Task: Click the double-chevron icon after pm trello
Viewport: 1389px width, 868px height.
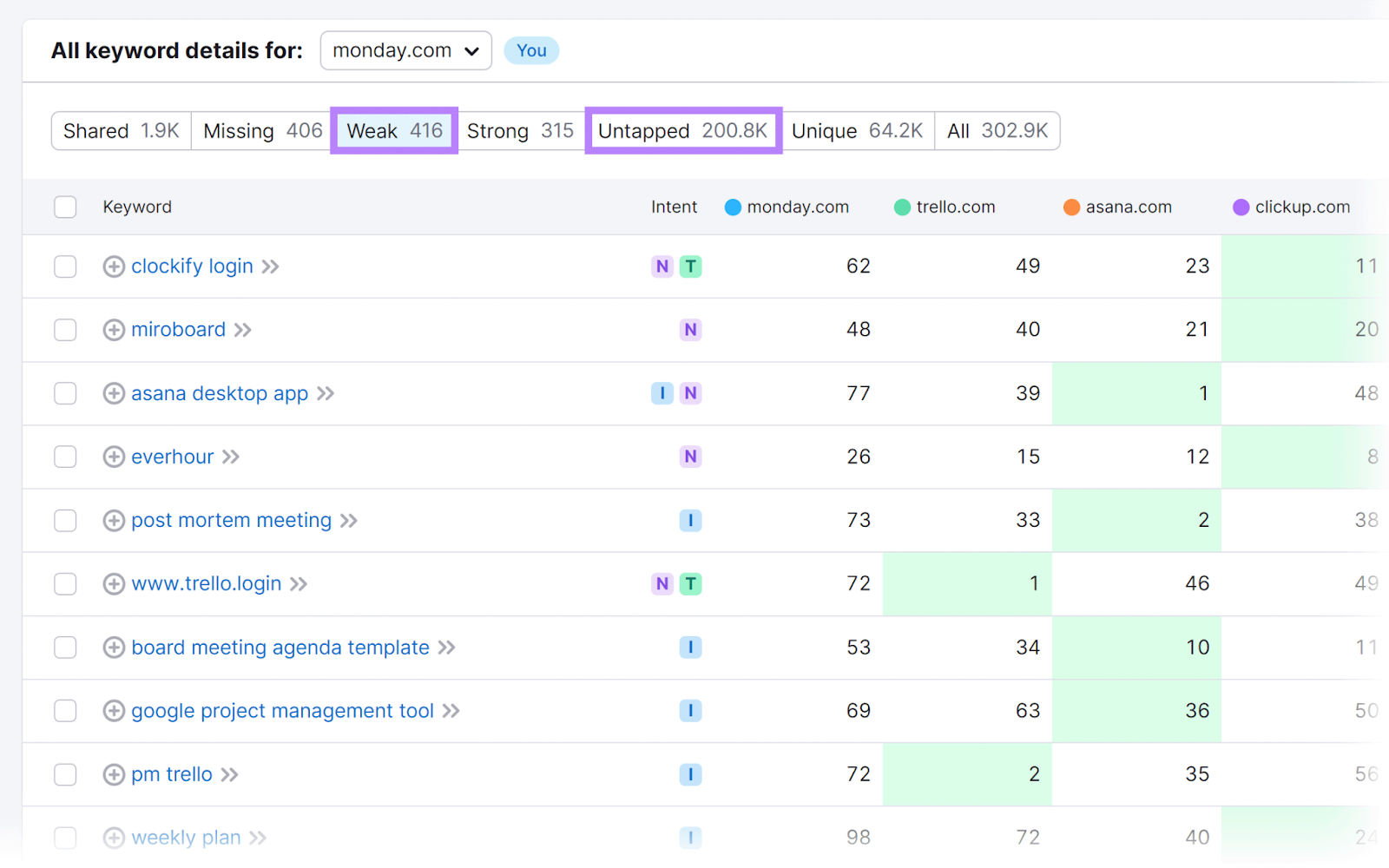Action: click(229, 775)
